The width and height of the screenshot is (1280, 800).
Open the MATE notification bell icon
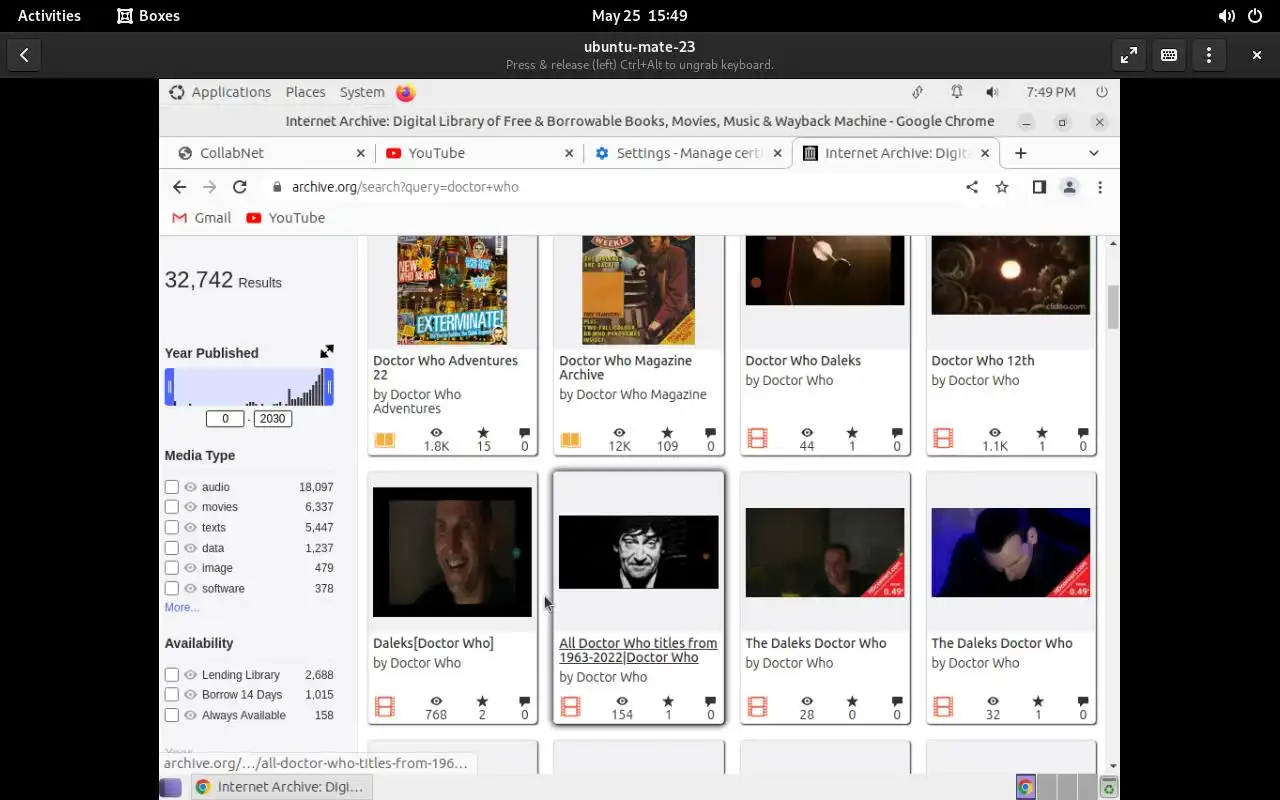click(x=957, y=92)
